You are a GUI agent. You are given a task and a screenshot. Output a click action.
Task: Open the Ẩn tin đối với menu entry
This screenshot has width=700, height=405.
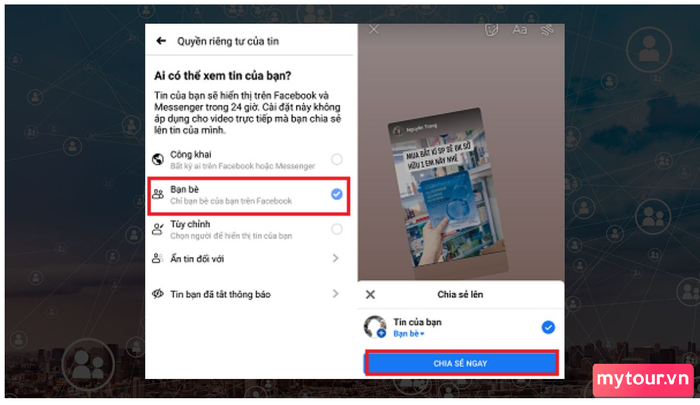[x=248, y=259]
